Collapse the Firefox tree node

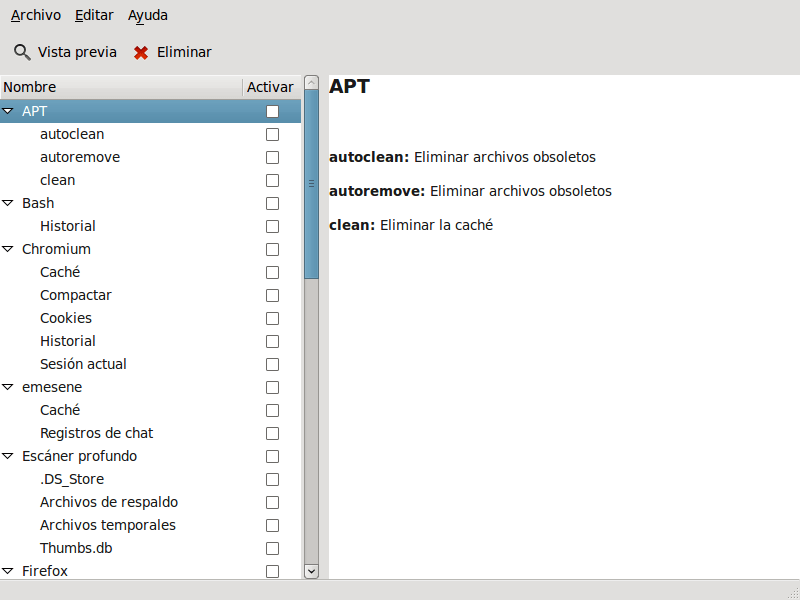[8, 571]
